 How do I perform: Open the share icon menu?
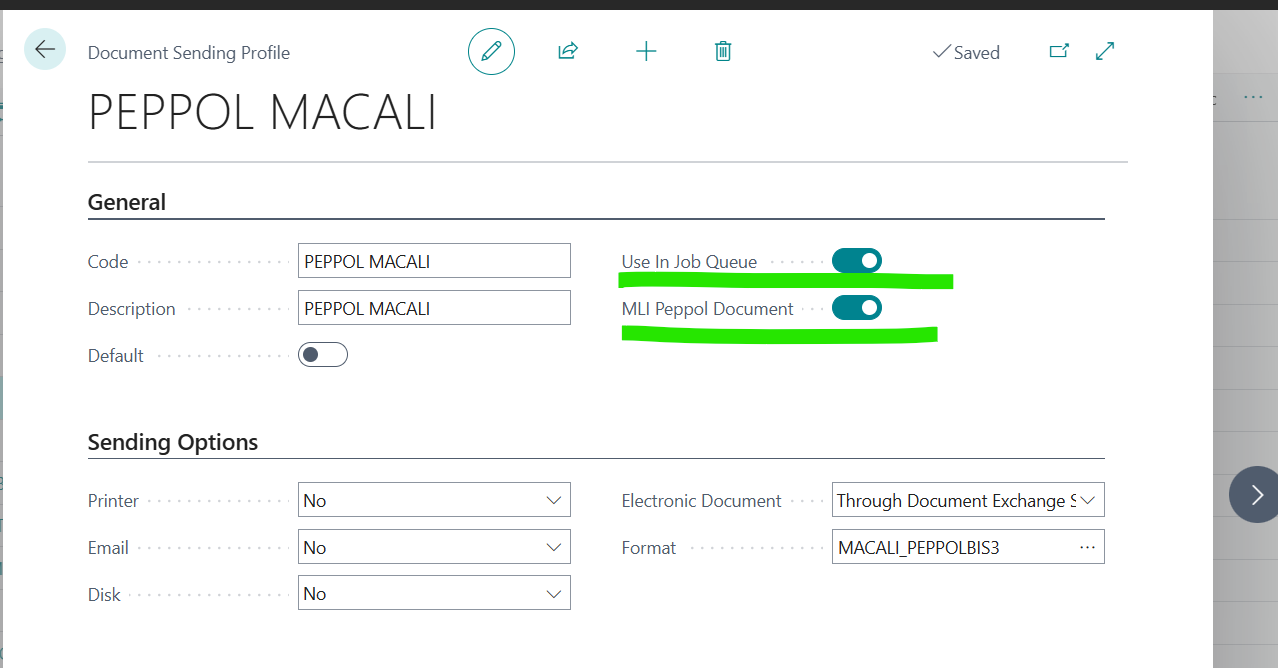point(568,51)
